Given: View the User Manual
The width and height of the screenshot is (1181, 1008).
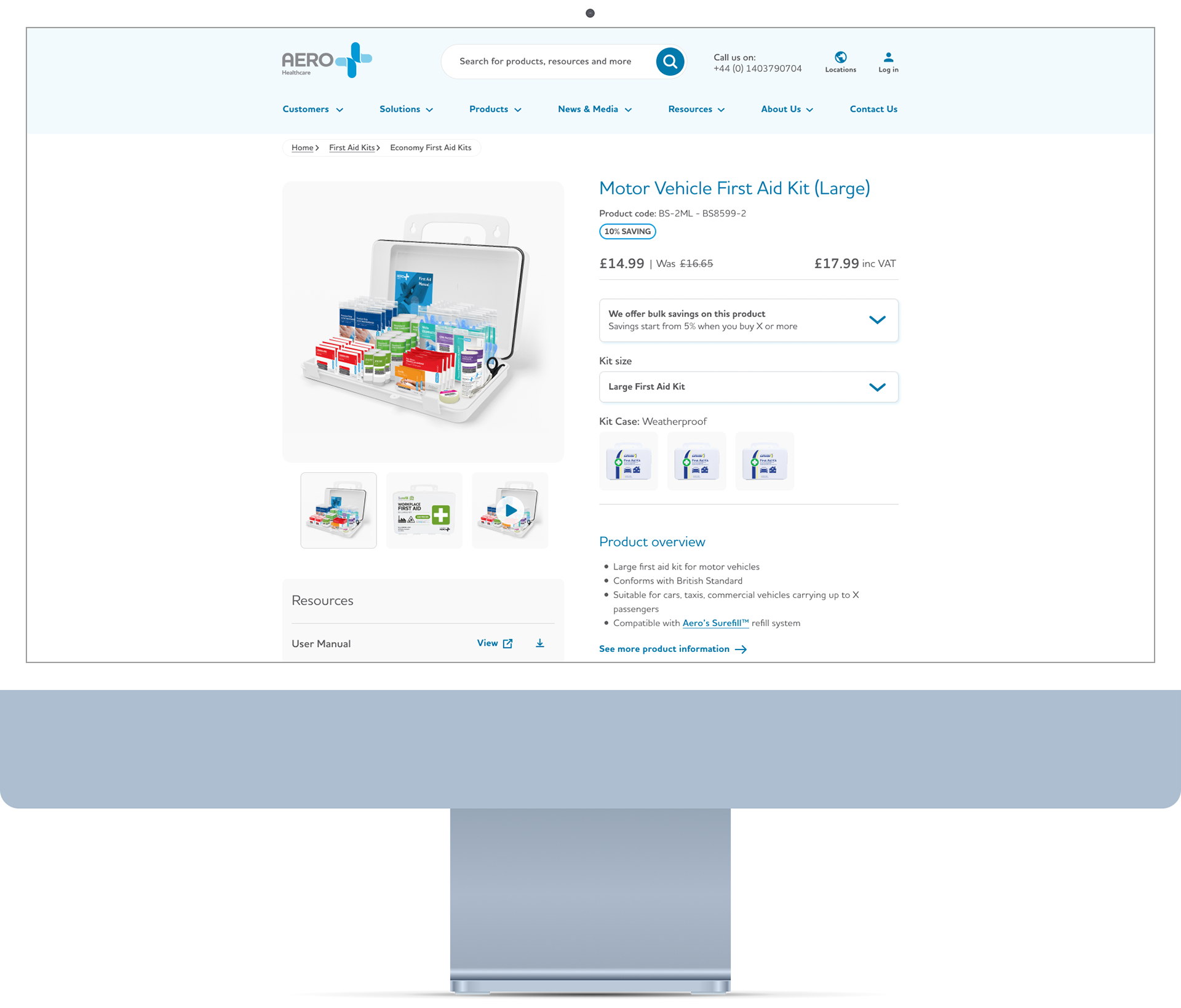Looking at the screenshot, I should (x=495, y=643).
